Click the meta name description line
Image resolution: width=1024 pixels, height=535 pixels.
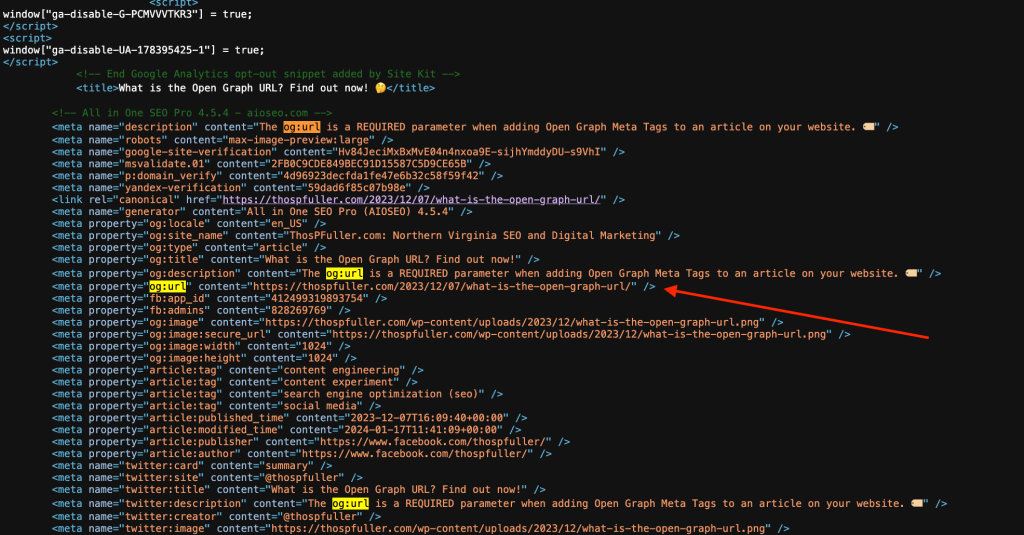(x=475, y=127)
